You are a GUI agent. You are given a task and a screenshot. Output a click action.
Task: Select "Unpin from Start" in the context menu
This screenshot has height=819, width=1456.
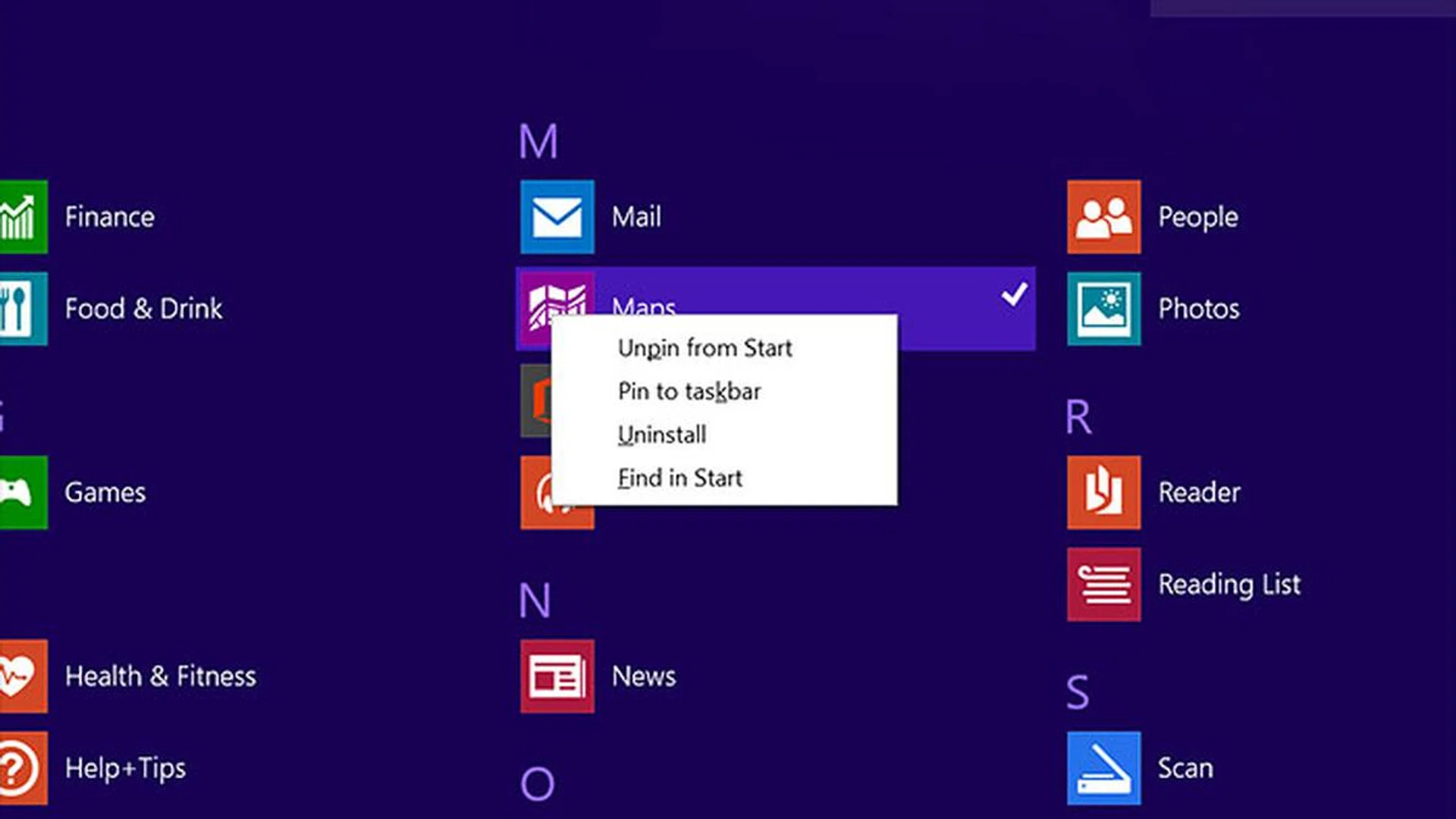coord(704,348)
